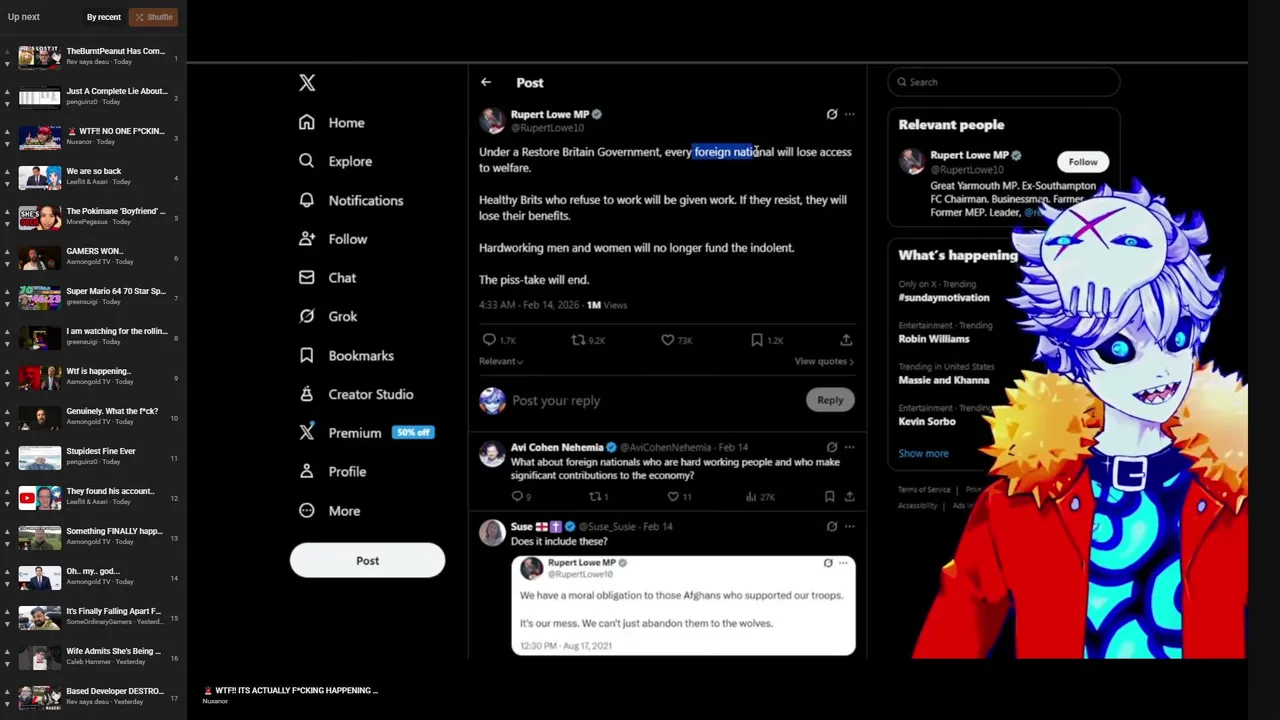The height and width of the screenshot is (720, 1280).
Task: Click back arrow beside Post header
Action: coord(486,82)
